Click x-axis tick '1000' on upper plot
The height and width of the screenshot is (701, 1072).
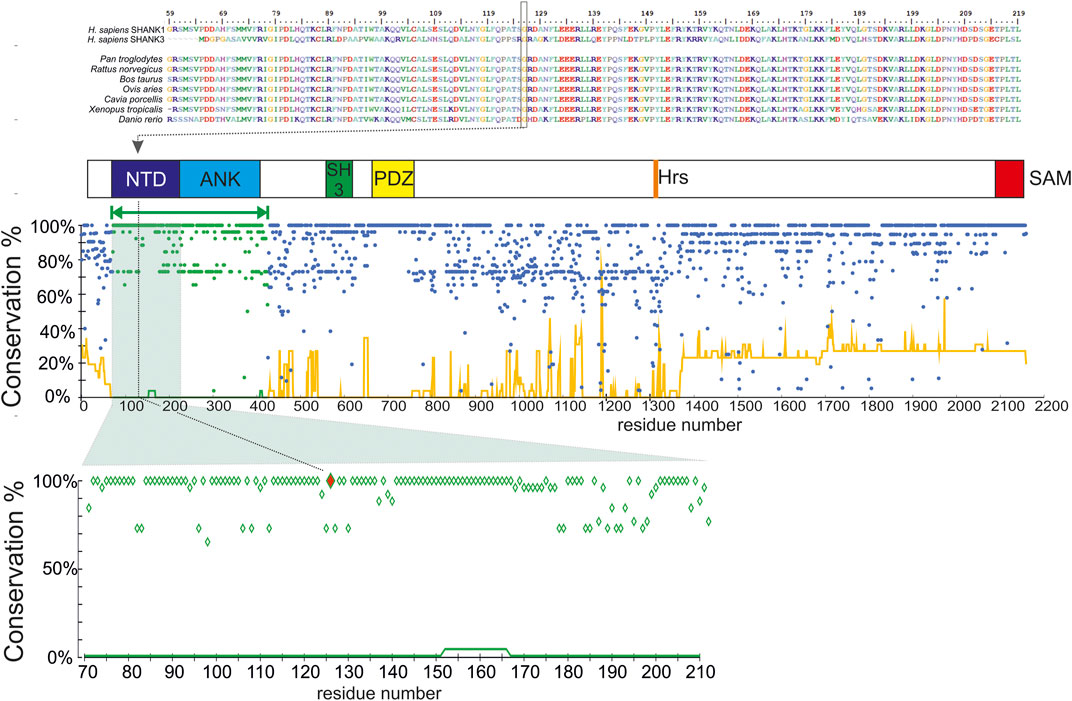[x=526, y=406]
